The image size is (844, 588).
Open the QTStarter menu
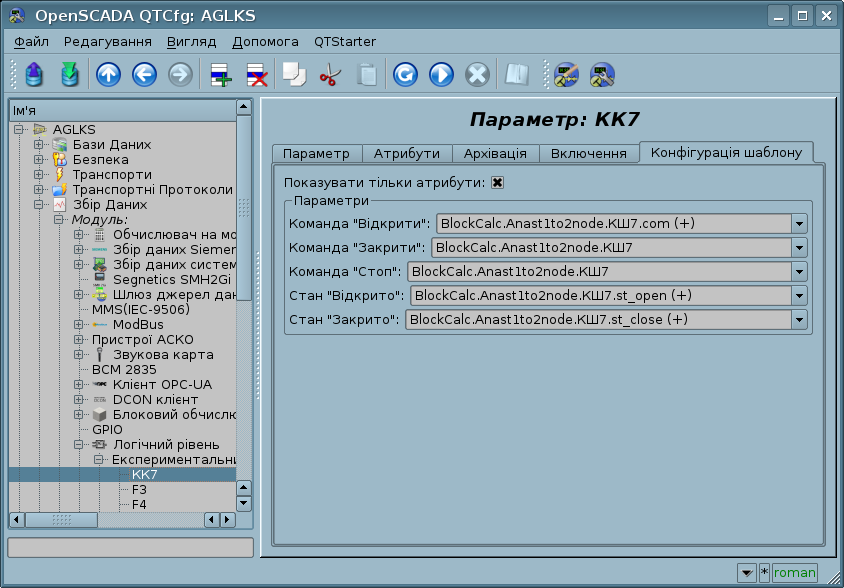click(345, 41)
